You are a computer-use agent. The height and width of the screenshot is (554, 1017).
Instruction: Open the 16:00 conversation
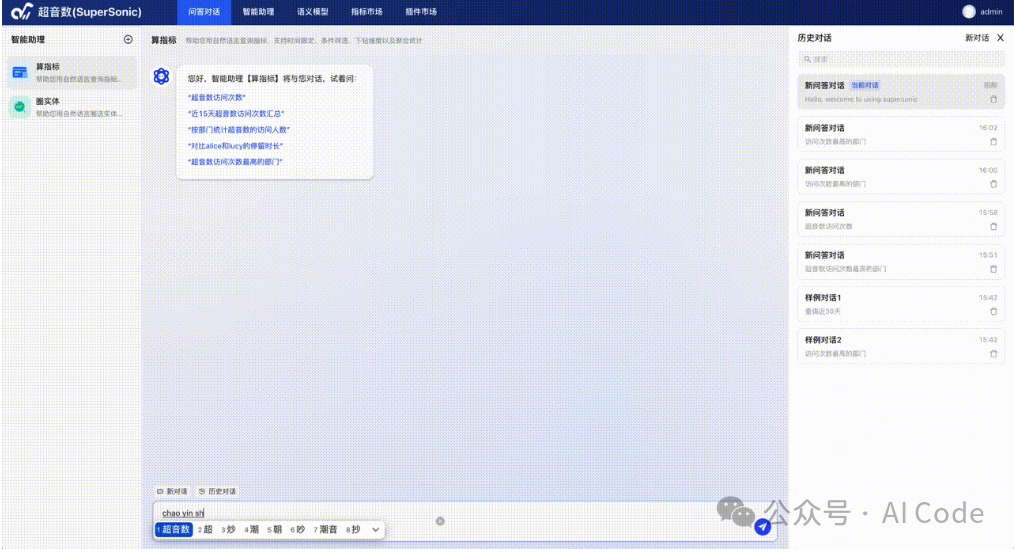(901, 176)
